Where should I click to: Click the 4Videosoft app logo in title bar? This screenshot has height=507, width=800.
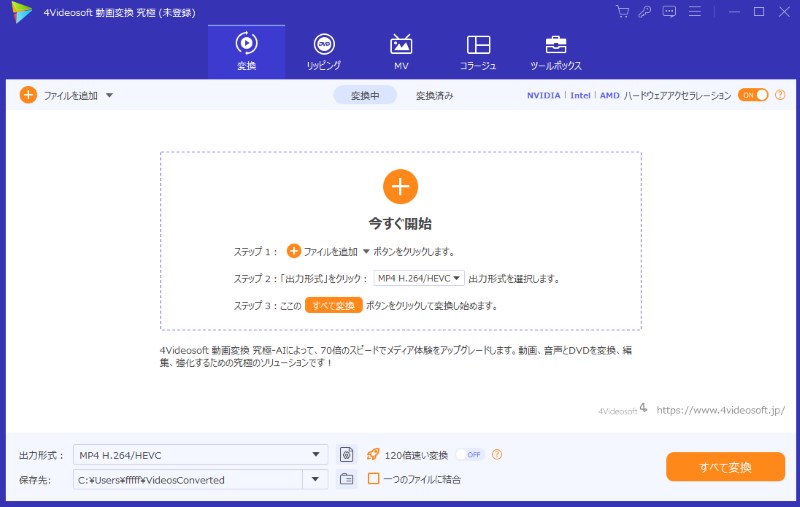22,12
